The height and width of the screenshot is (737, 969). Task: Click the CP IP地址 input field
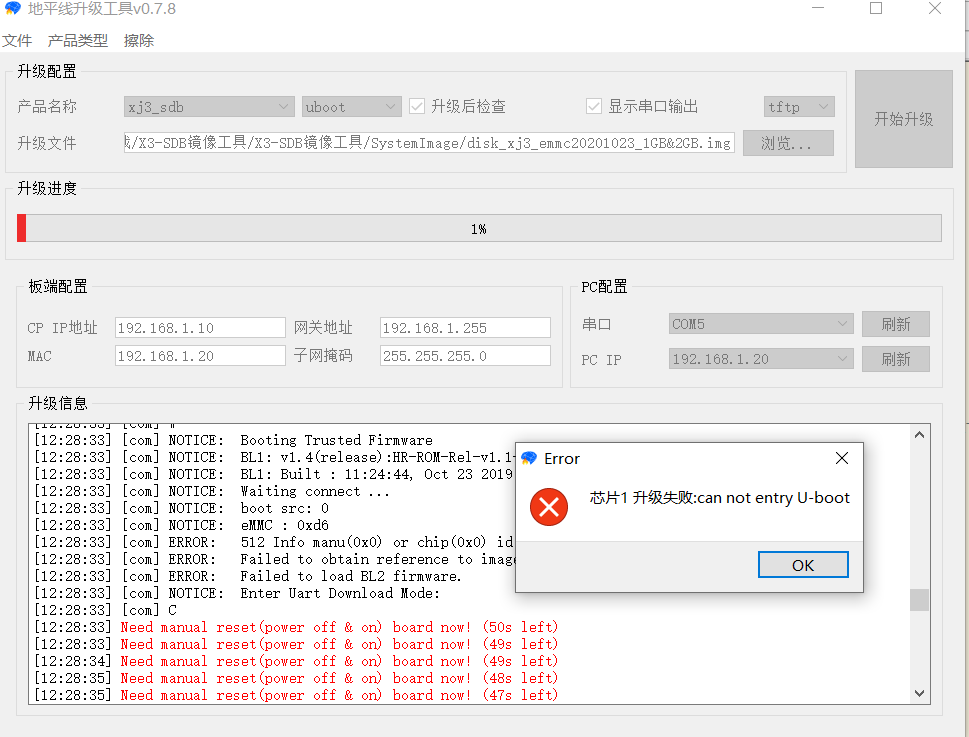click(x=200, y=328)
